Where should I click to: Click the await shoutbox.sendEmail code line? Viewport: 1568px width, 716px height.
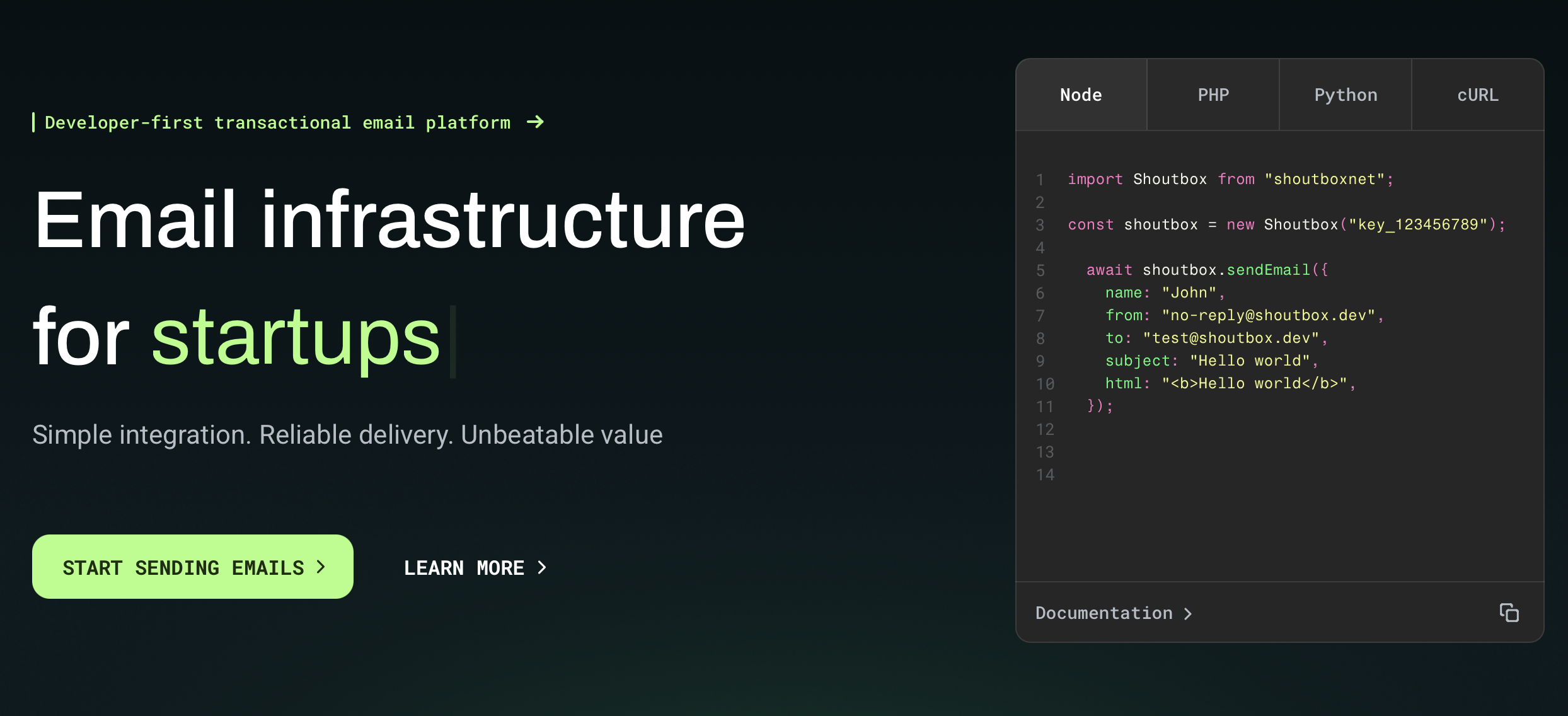(1208, 270)
